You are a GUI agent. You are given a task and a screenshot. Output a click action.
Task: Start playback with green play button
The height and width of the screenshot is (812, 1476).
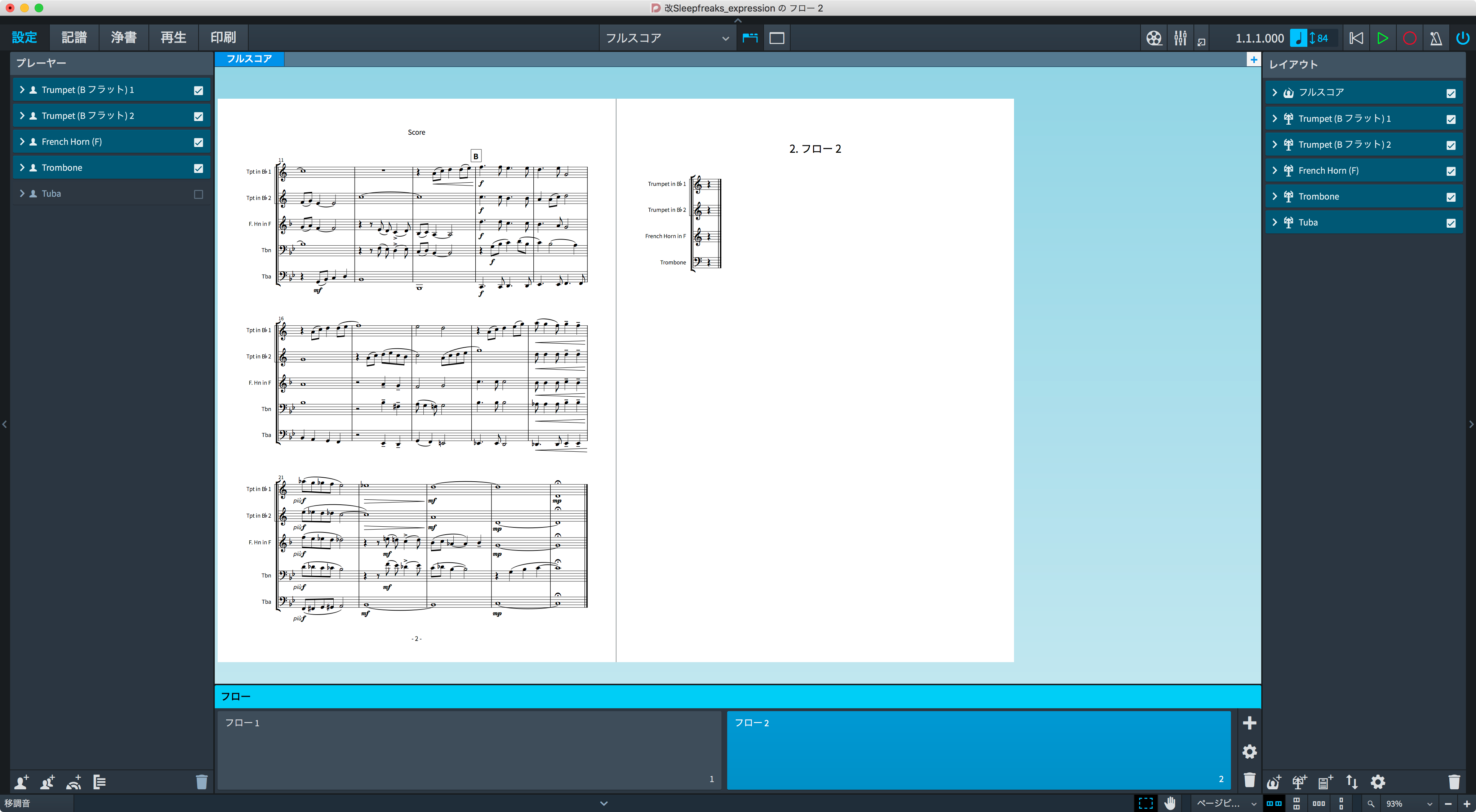click(1382, 39)
